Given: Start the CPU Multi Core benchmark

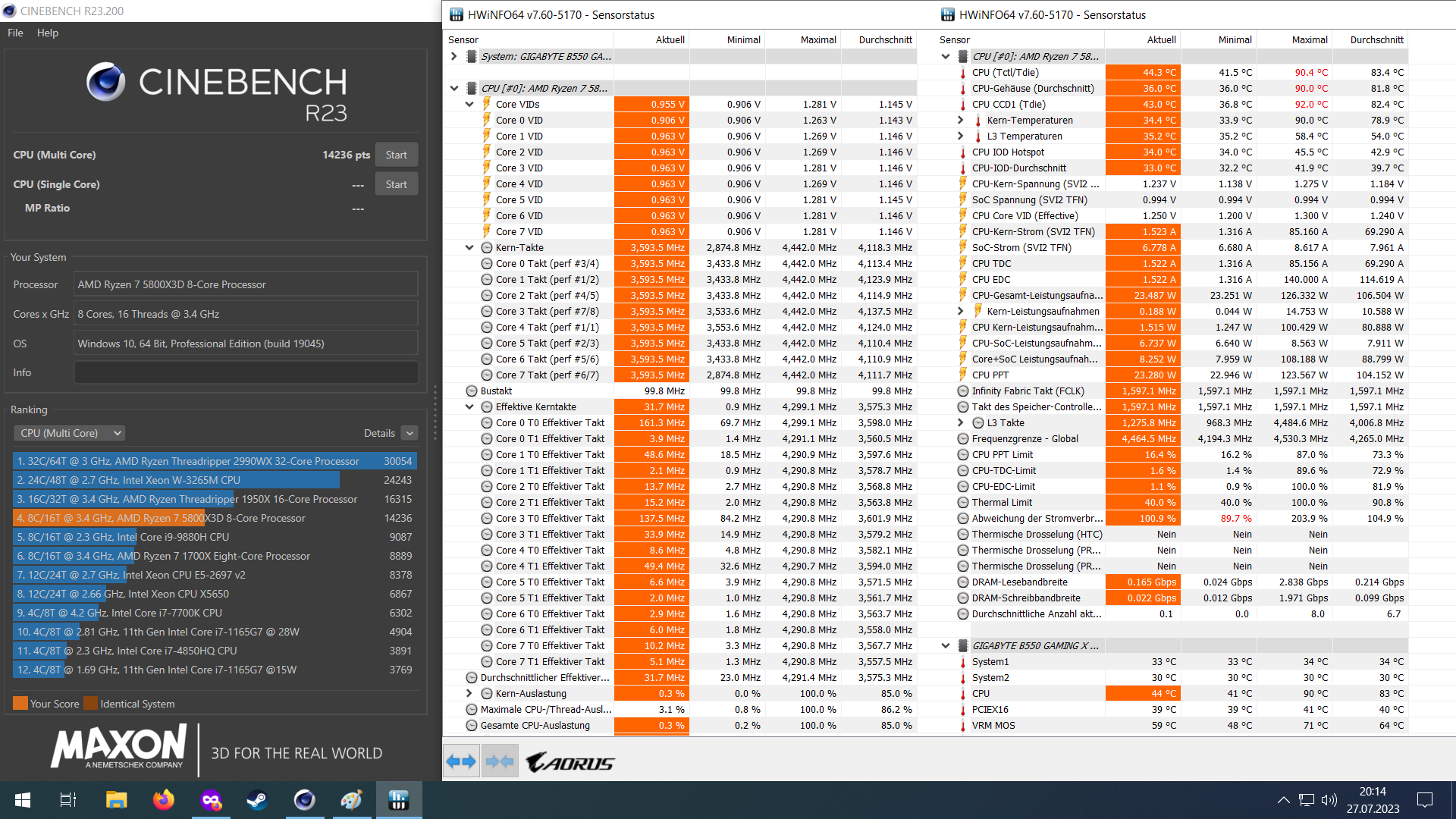Looking at the screenshot, I should pyautogui.click(x=396, y=155).
